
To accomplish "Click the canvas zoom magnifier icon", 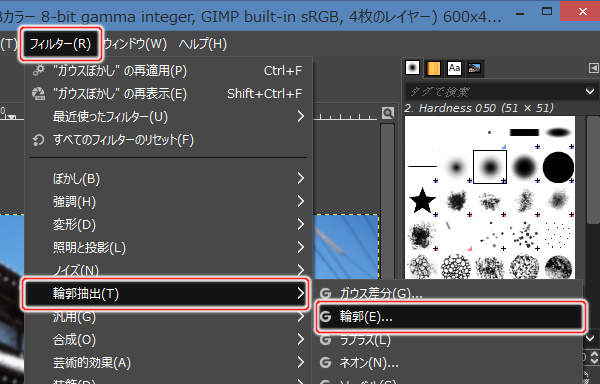I will (x=388, y=113).
